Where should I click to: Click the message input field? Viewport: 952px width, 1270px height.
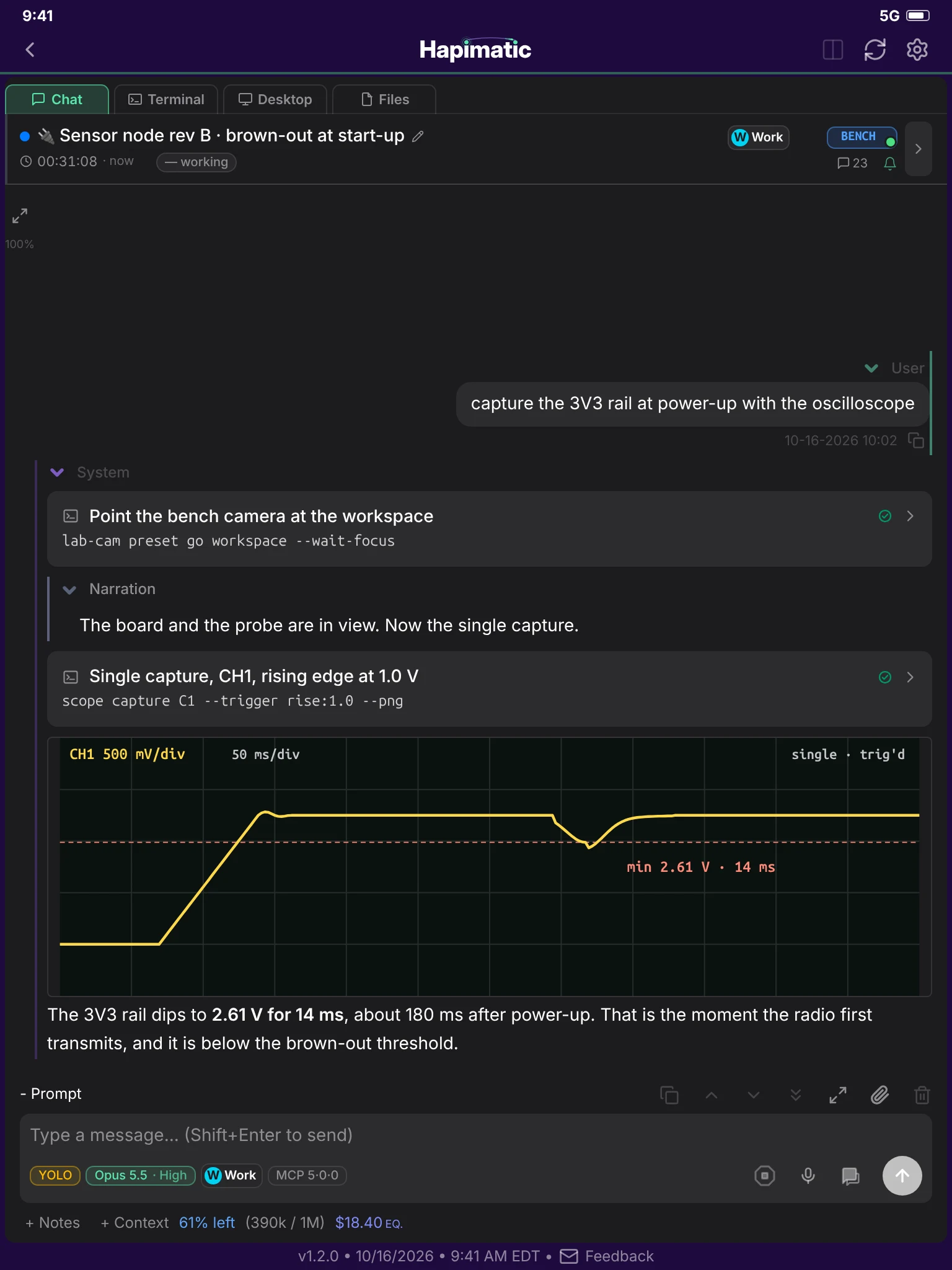point(476,1135)
